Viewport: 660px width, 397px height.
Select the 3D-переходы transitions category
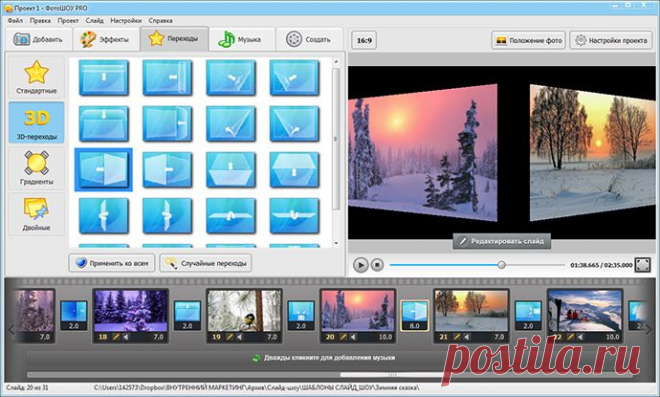36,123
